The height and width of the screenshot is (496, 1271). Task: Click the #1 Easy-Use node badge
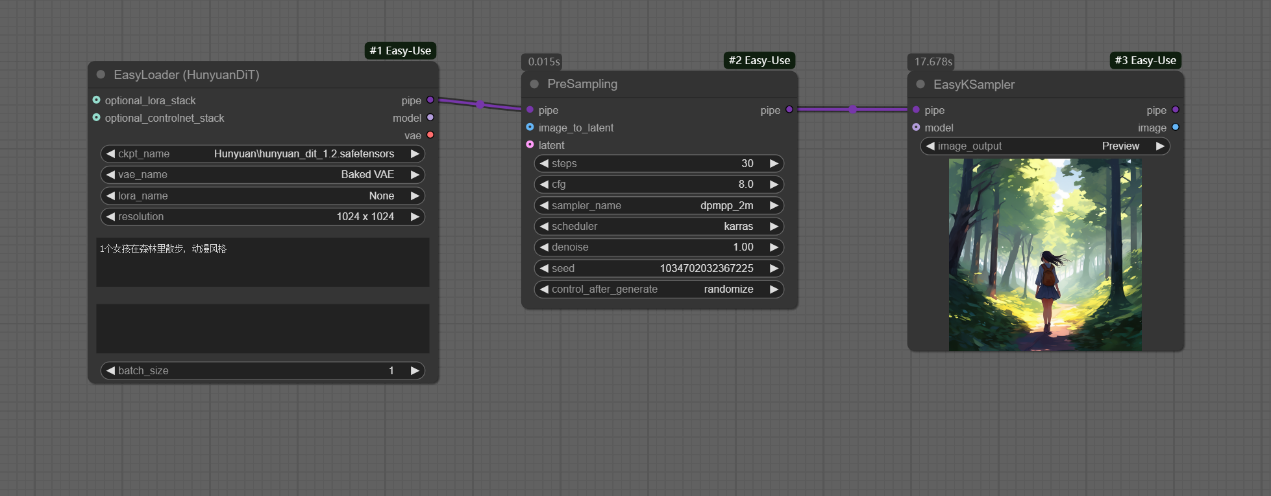tap(402, 51)
